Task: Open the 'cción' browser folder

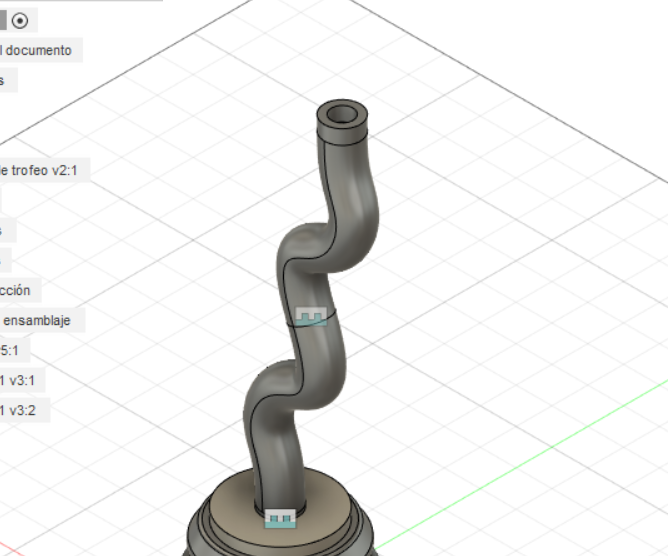Action: [17, 290]
